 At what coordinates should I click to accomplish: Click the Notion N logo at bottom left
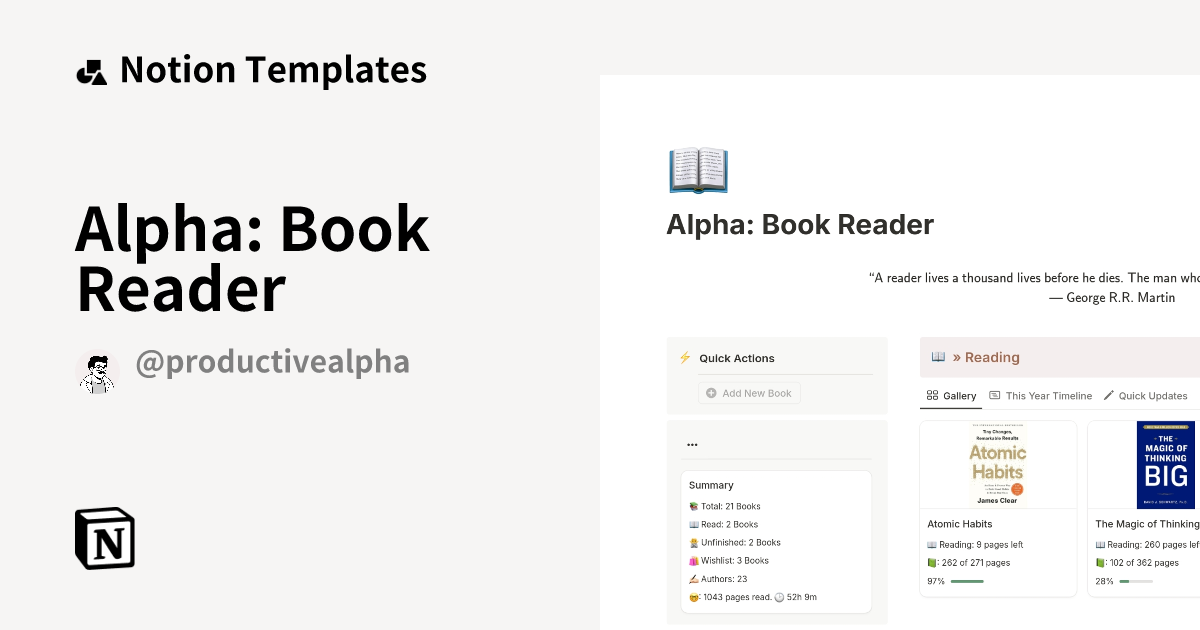point(104,538)
